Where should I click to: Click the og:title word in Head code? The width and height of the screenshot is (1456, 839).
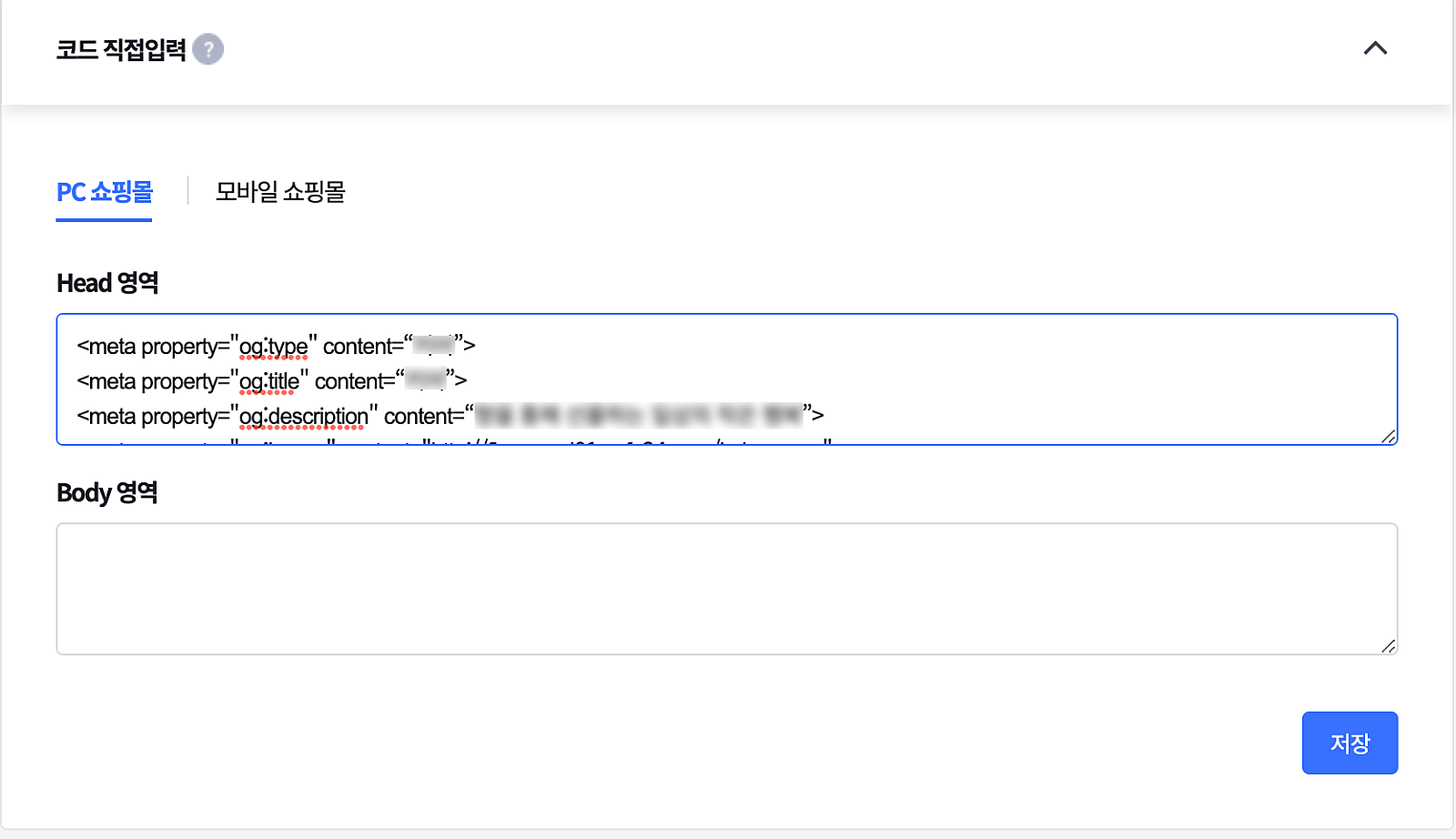[x=268, y=381]
